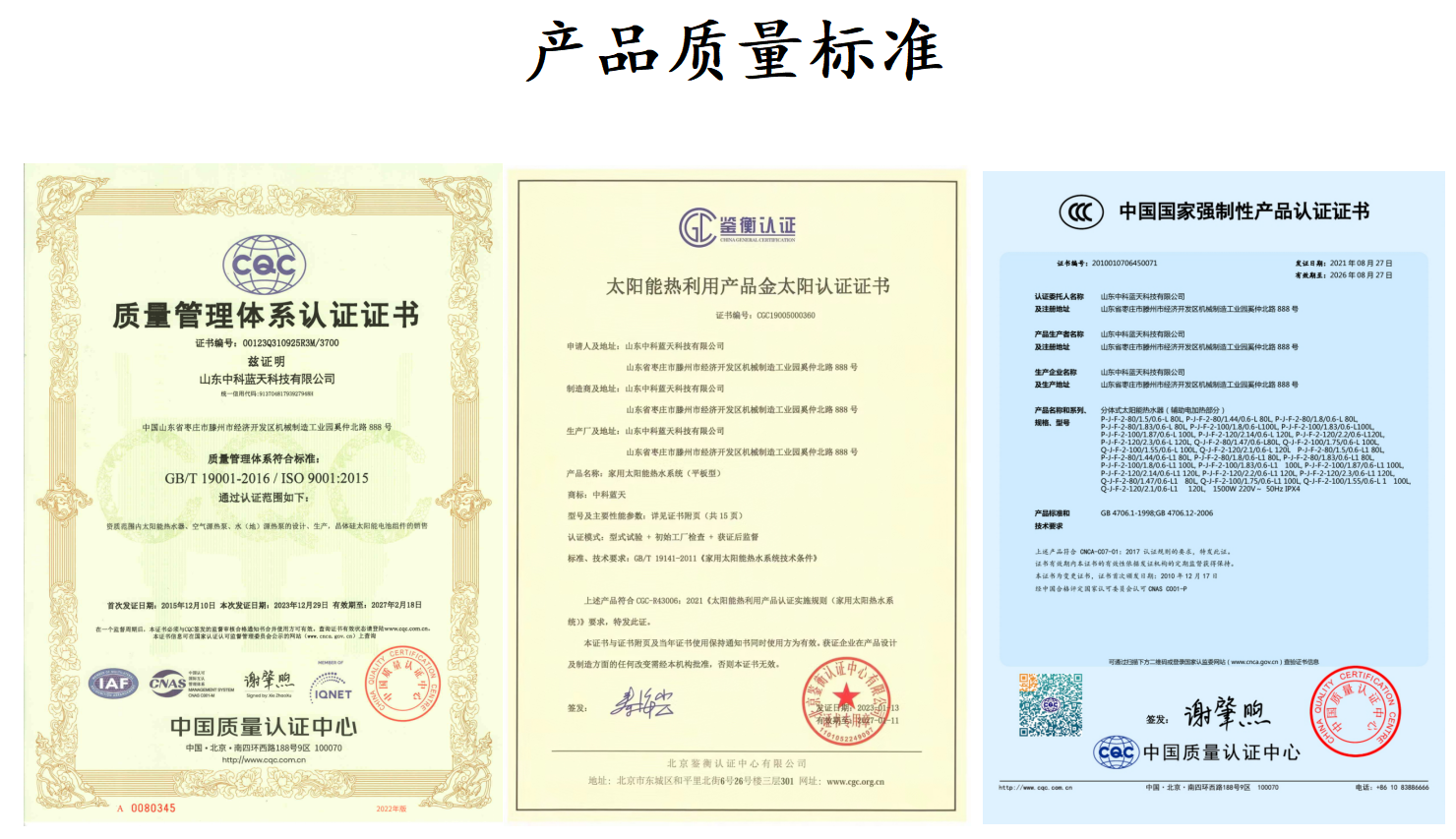The width and height of the screenshot is (1456, 839).
Task: Click the QR code on the CCC certificate
Action: [1050, 705]
